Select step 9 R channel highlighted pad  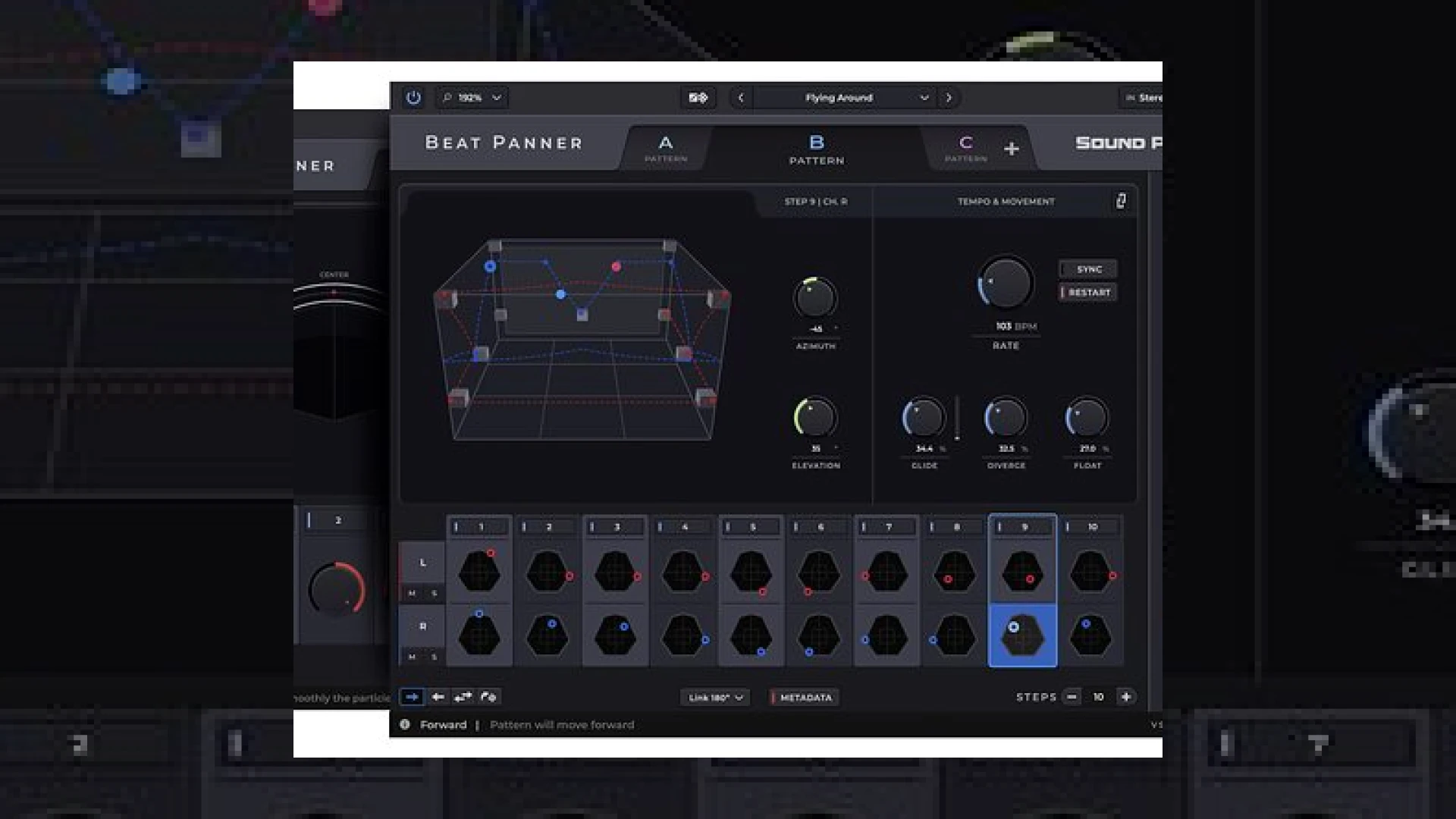[1023, 635]
